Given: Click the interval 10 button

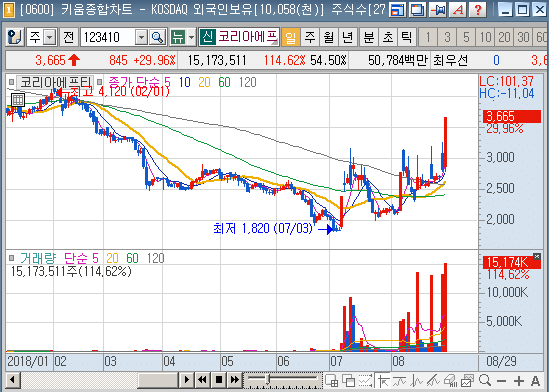Looking at the screenshot, I should (485, 37).
